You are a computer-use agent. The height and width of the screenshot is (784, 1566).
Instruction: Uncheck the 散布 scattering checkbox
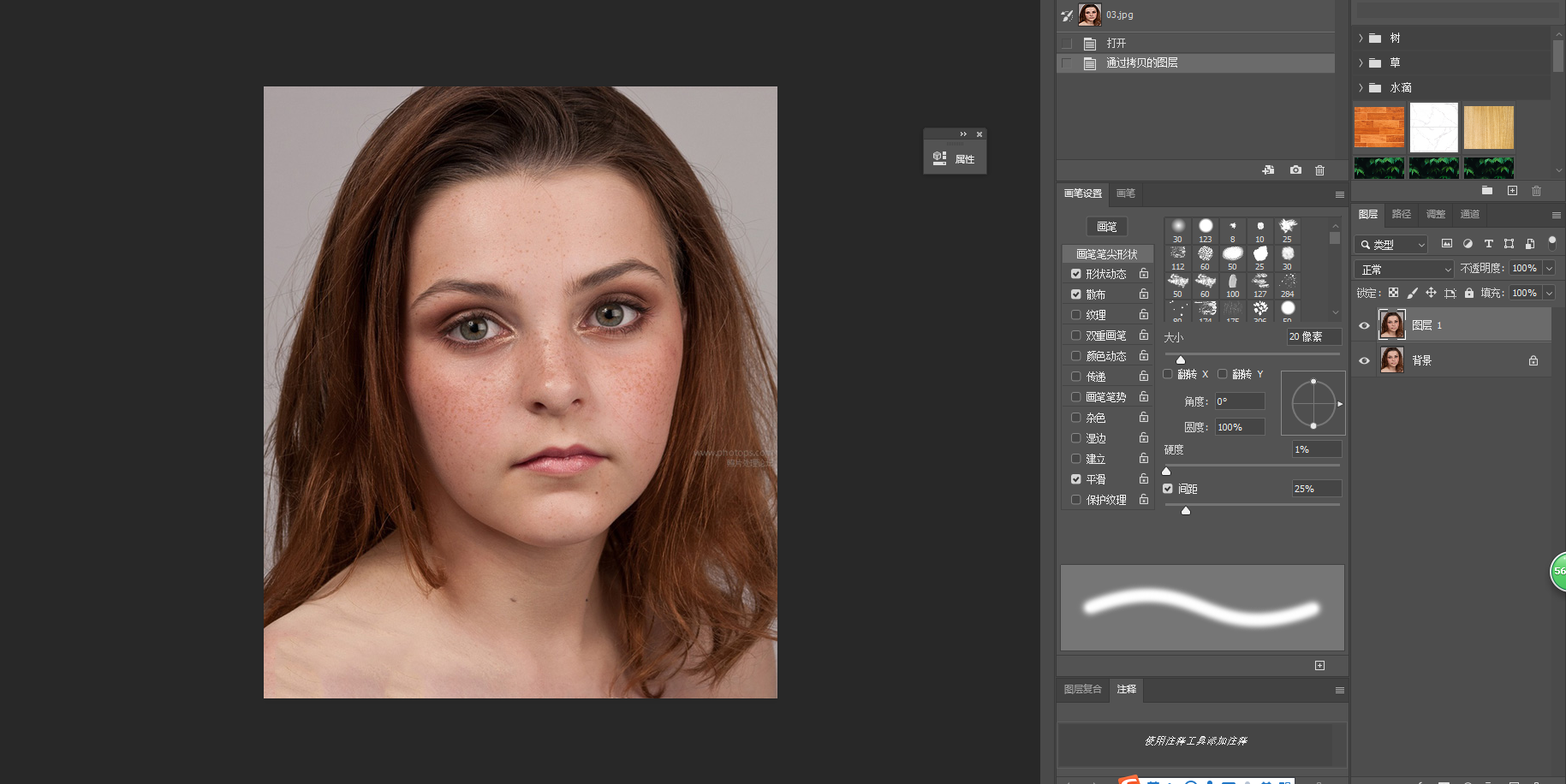pyautogui.click(x=1076, y=294)
